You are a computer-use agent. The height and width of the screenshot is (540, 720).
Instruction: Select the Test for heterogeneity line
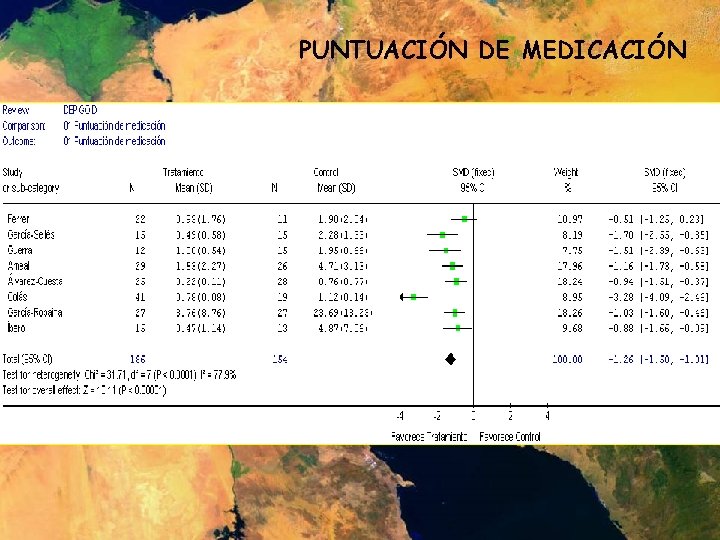point(119,375)
